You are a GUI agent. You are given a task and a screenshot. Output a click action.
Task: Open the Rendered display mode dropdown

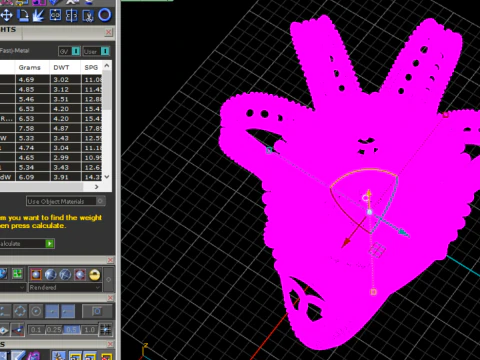(65, 287)
